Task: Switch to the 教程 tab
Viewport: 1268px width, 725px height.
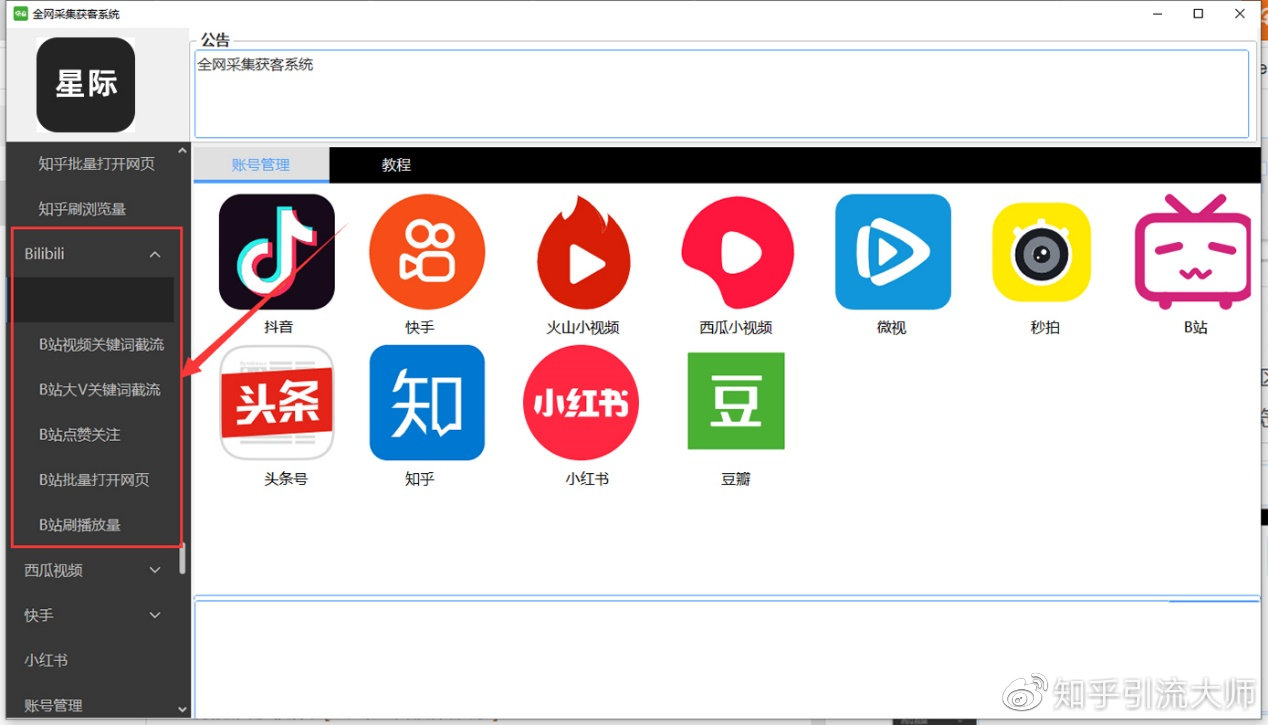Action: [x=396, y=165]
